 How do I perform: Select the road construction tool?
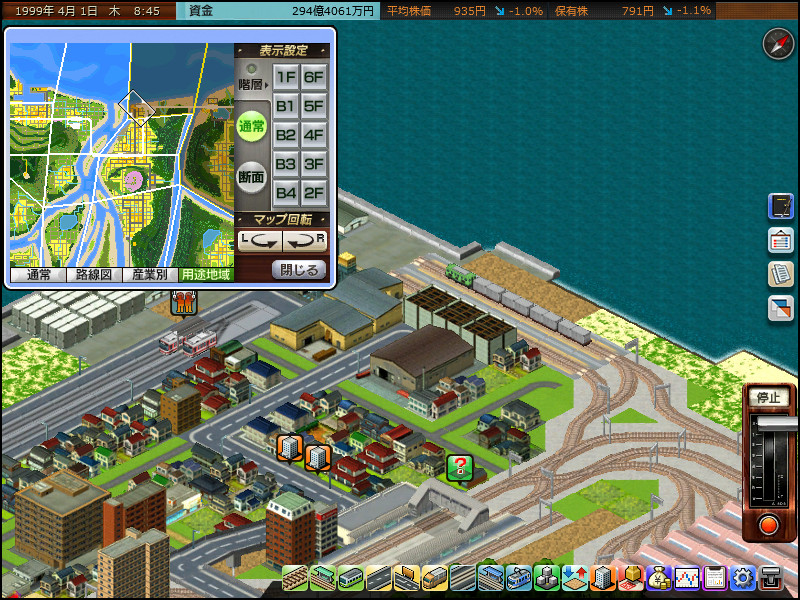tap(379, 578)
